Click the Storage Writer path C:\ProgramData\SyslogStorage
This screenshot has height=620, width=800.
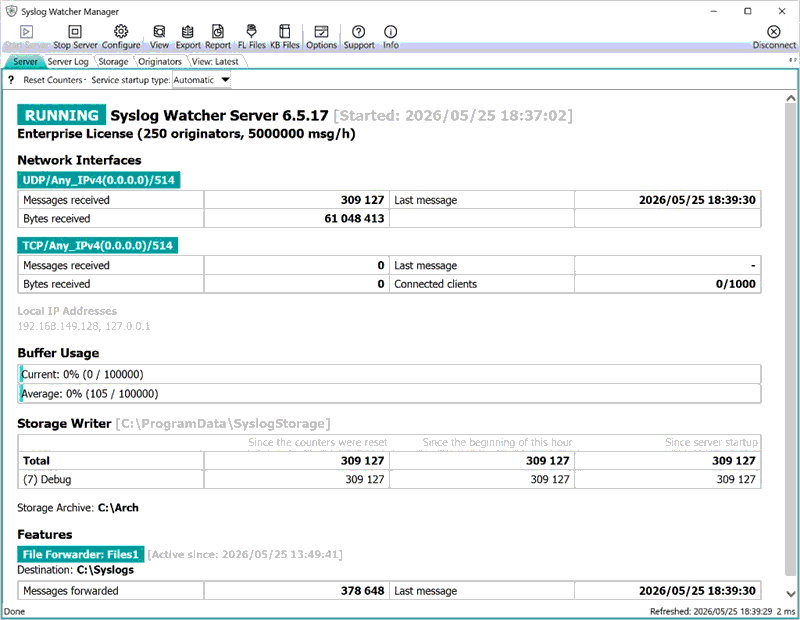[x=223, y=424]
